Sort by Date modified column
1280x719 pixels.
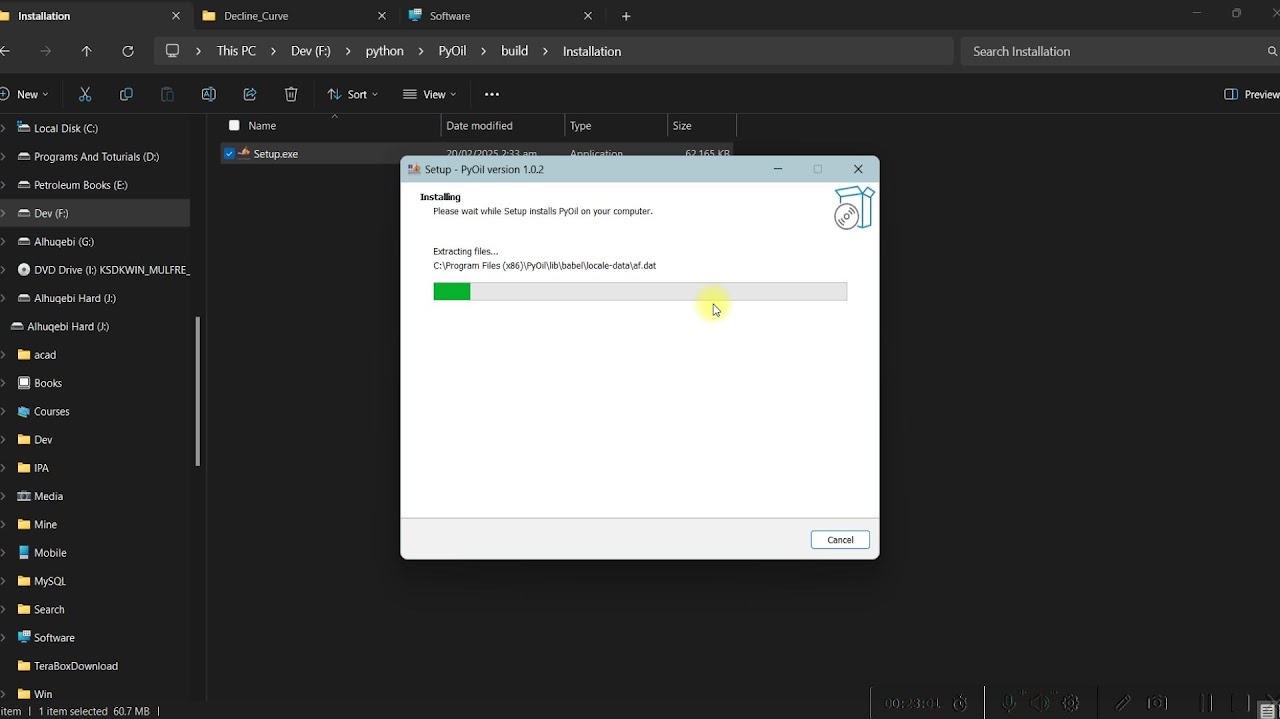click(503, 126)
